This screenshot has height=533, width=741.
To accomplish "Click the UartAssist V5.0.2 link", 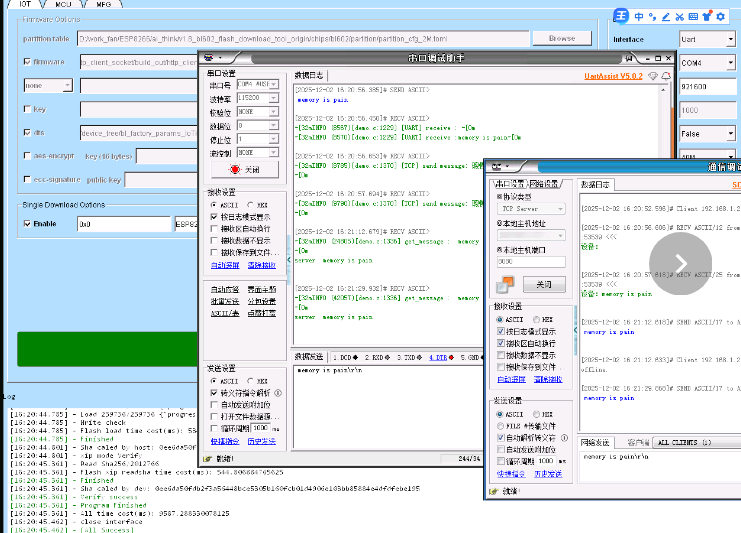I will tap(613, 76).
